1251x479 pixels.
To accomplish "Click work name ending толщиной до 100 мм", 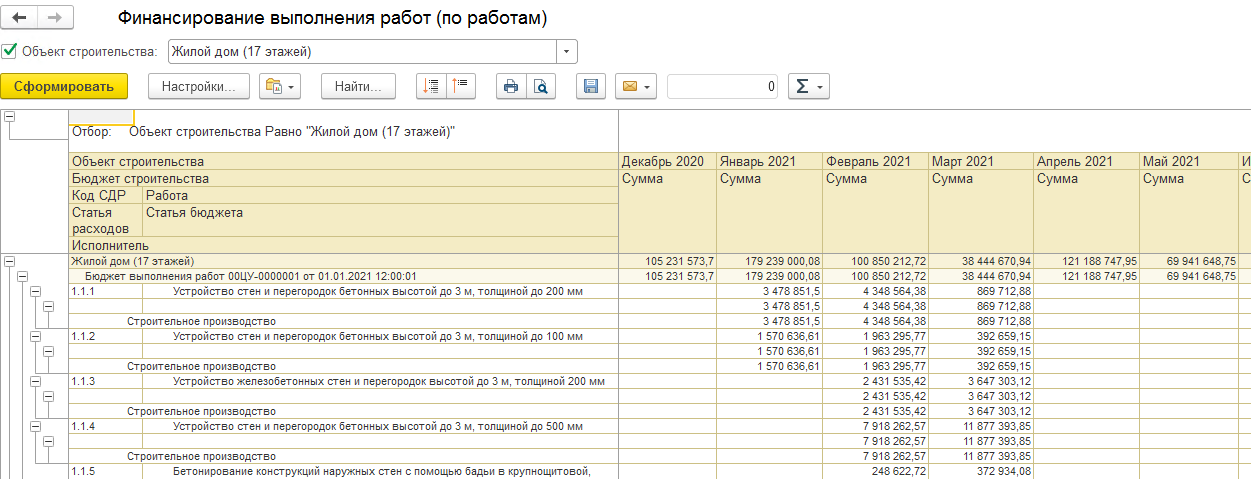I will [378, 336].
